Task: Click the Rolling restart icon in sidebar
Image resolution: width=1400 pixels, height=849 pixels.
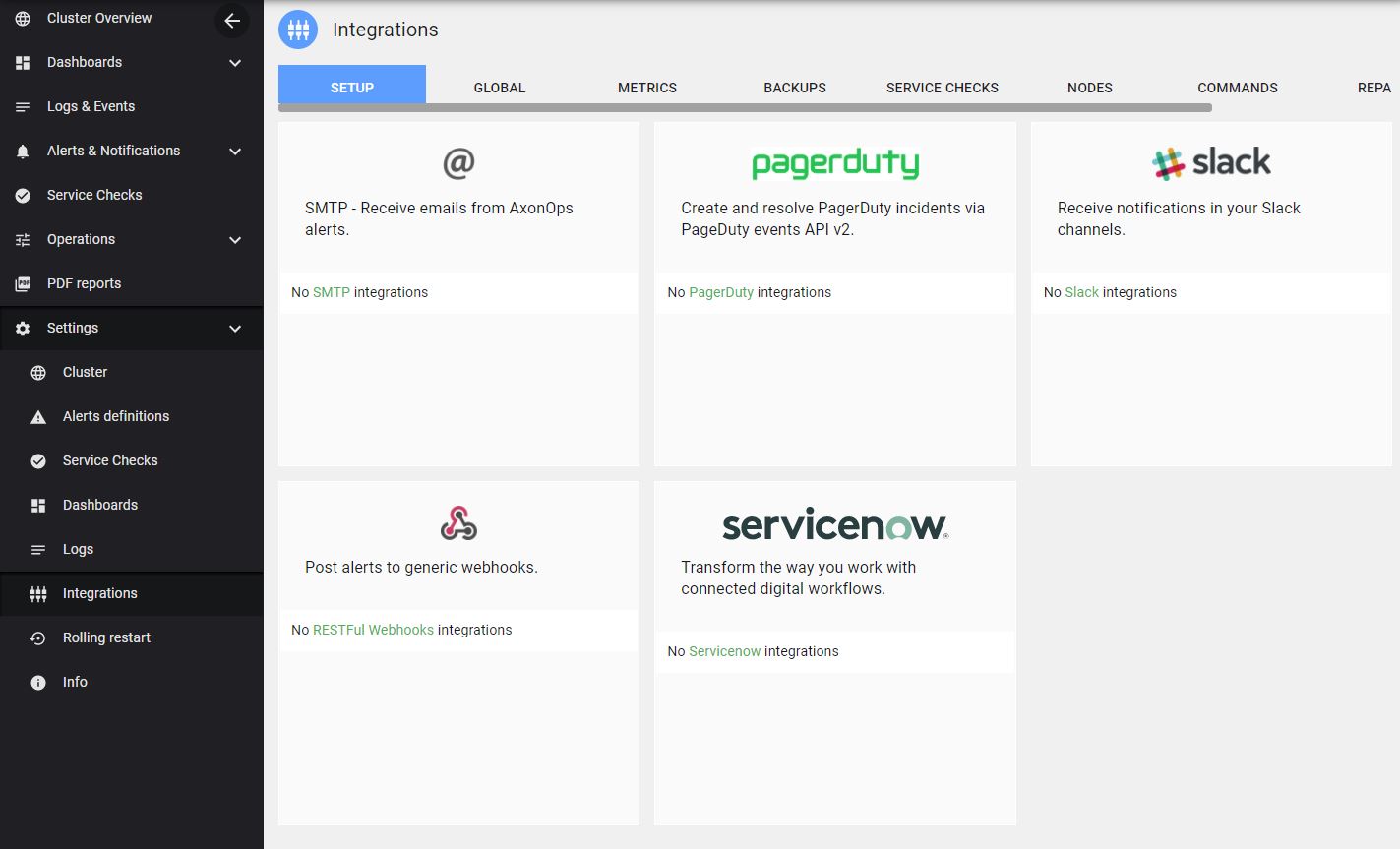Action: (38, 638)
